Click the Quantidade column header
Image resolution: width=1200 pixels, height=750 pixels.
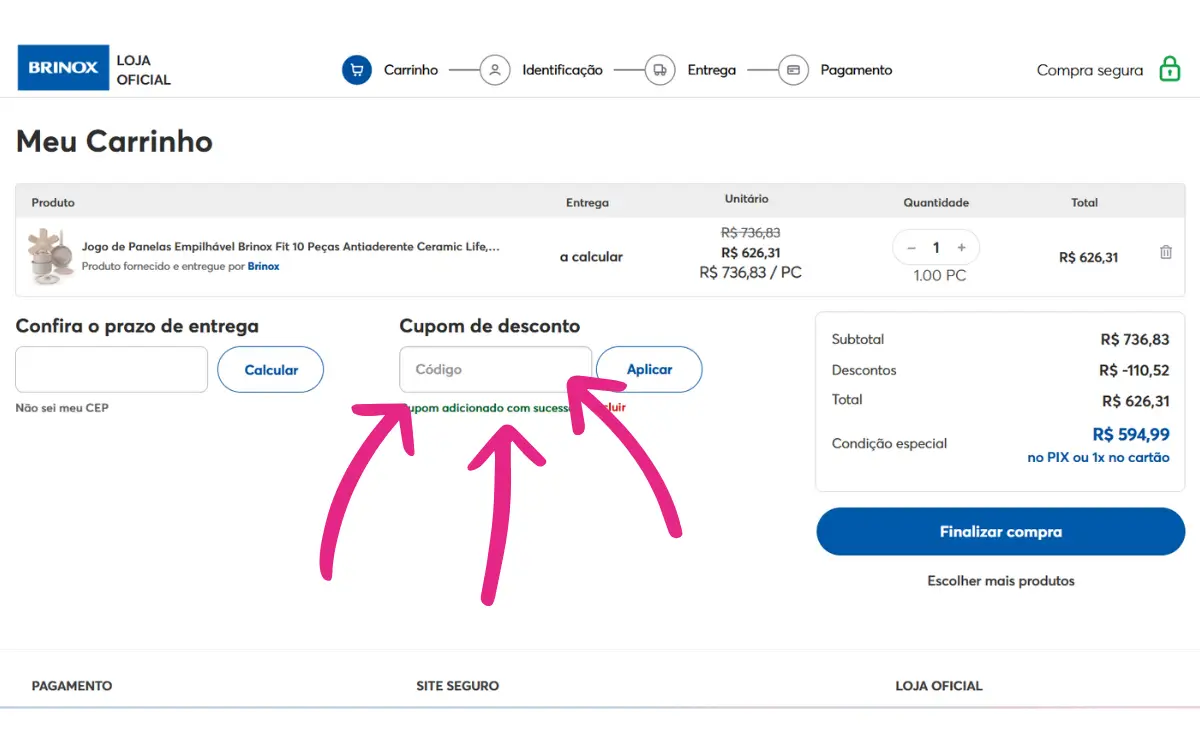coord(936,202)
